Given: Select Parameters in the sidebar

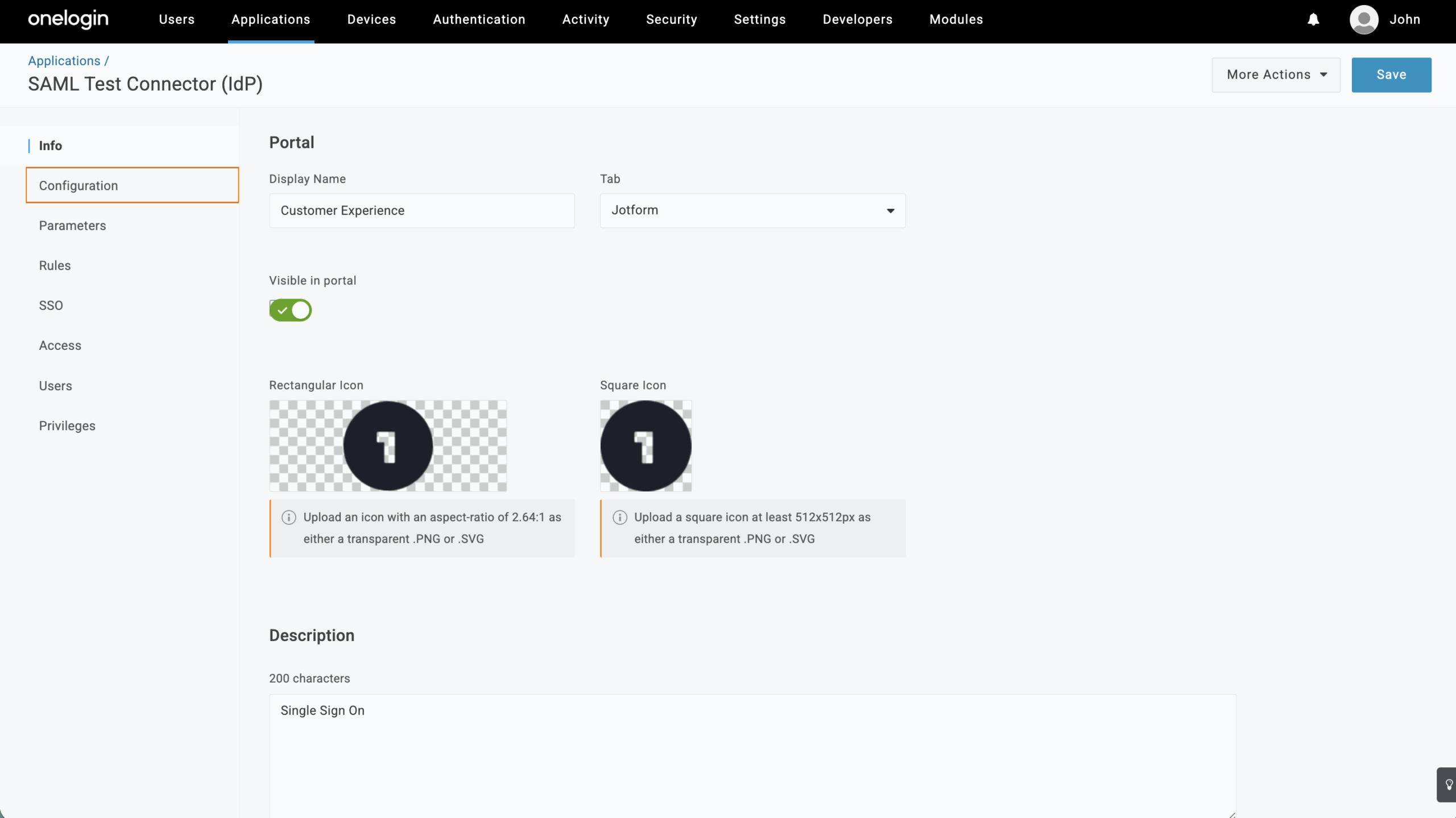Looking at the screenshot, I should [x=72, y=225].
